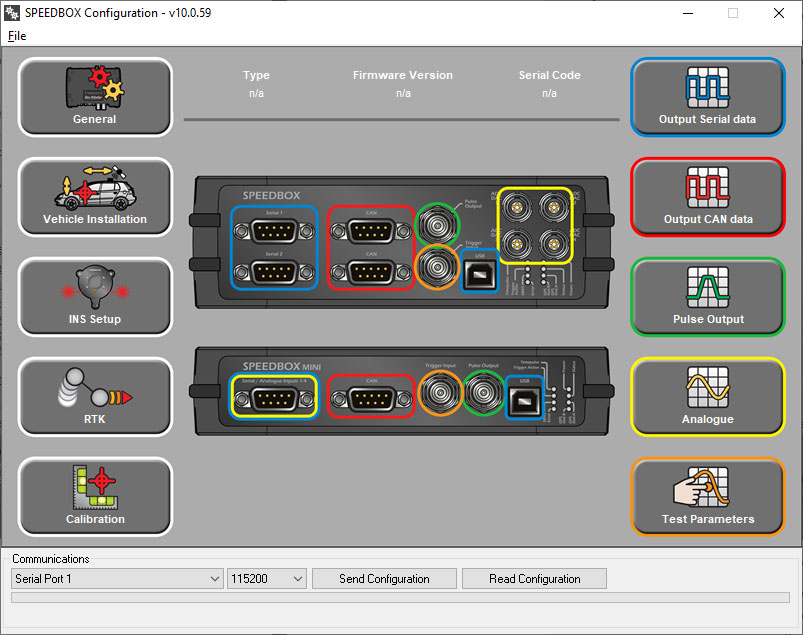The height and width of the screenshot is (635, 803).
Task: Open the File menu
Action: 17,36
